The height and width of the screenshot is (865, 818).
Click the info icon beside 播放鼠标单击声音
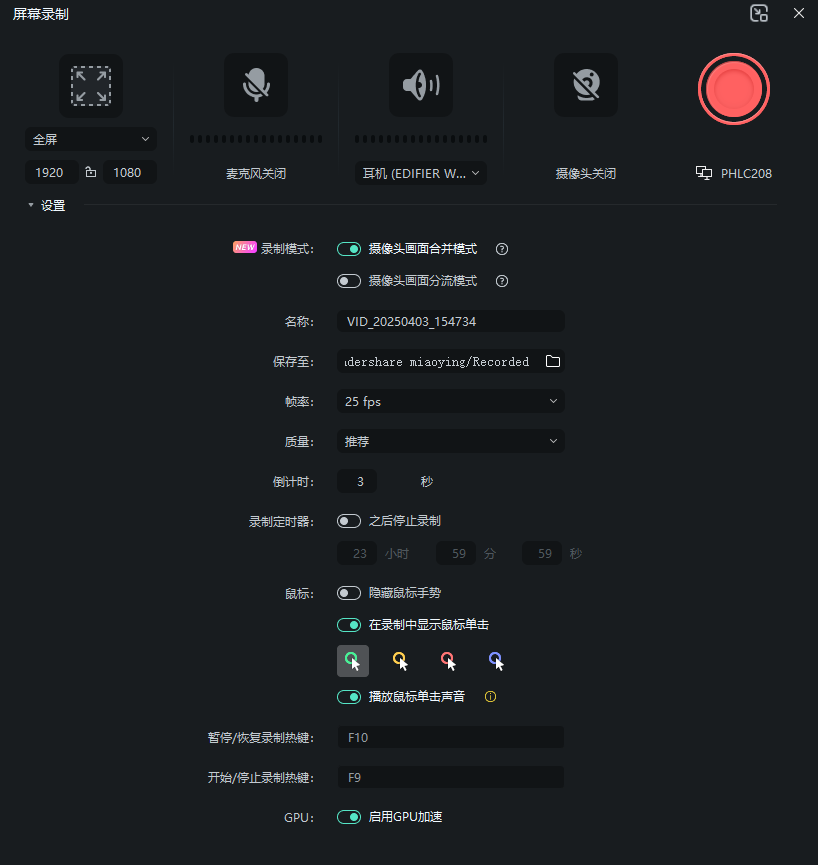click(490, 697)
